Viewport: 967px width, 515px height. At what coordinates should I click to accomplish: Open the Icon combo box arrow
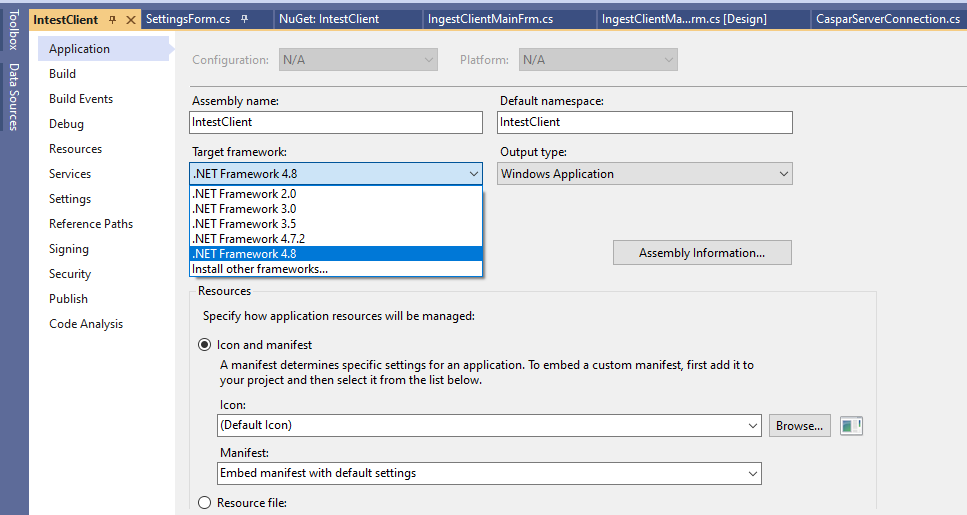click(752, 426)
